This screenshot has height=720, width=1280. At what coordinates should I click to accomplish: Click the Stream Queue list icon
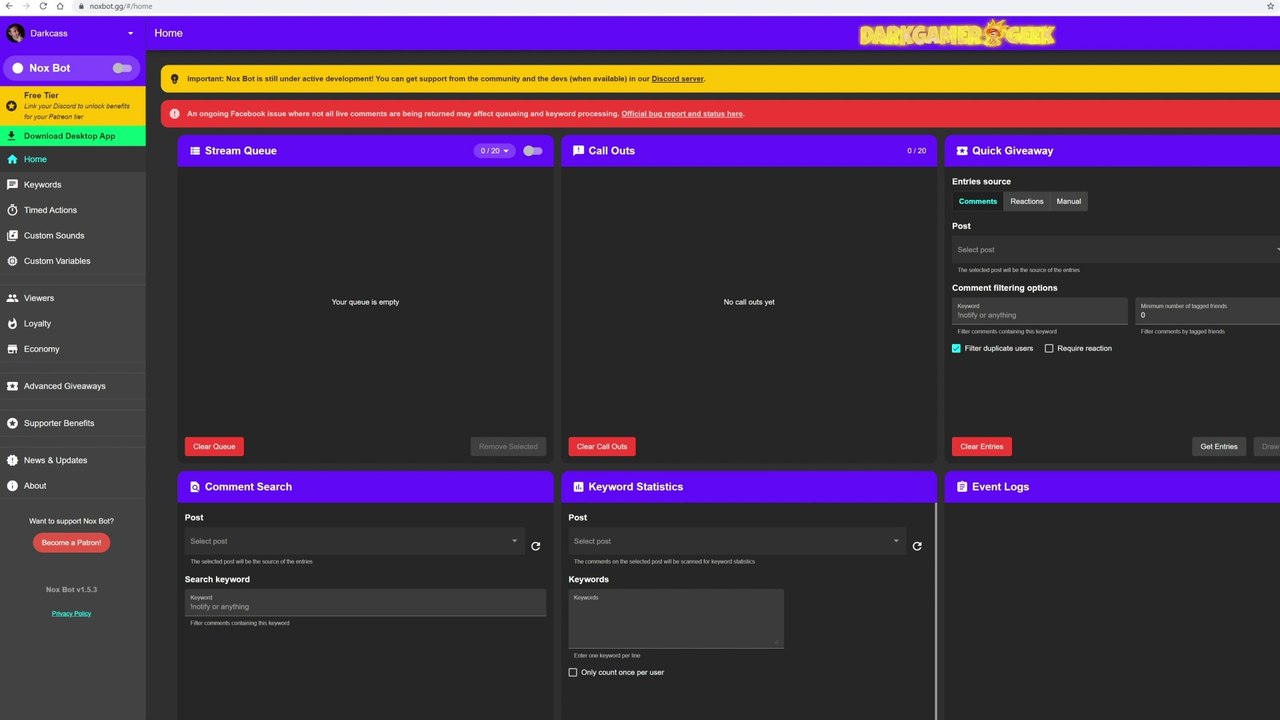pos(195,151)
